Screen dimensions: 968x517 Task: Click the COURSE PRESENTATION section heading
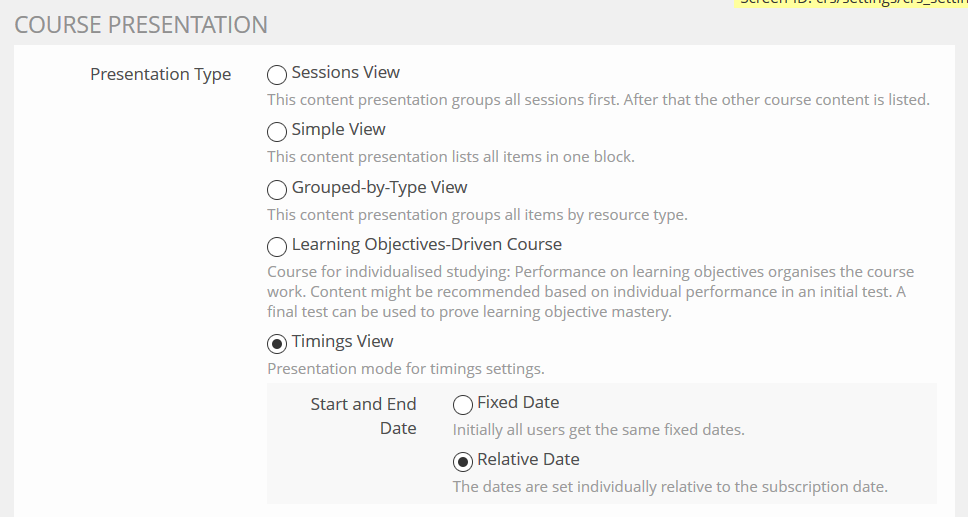coord(141,25)
